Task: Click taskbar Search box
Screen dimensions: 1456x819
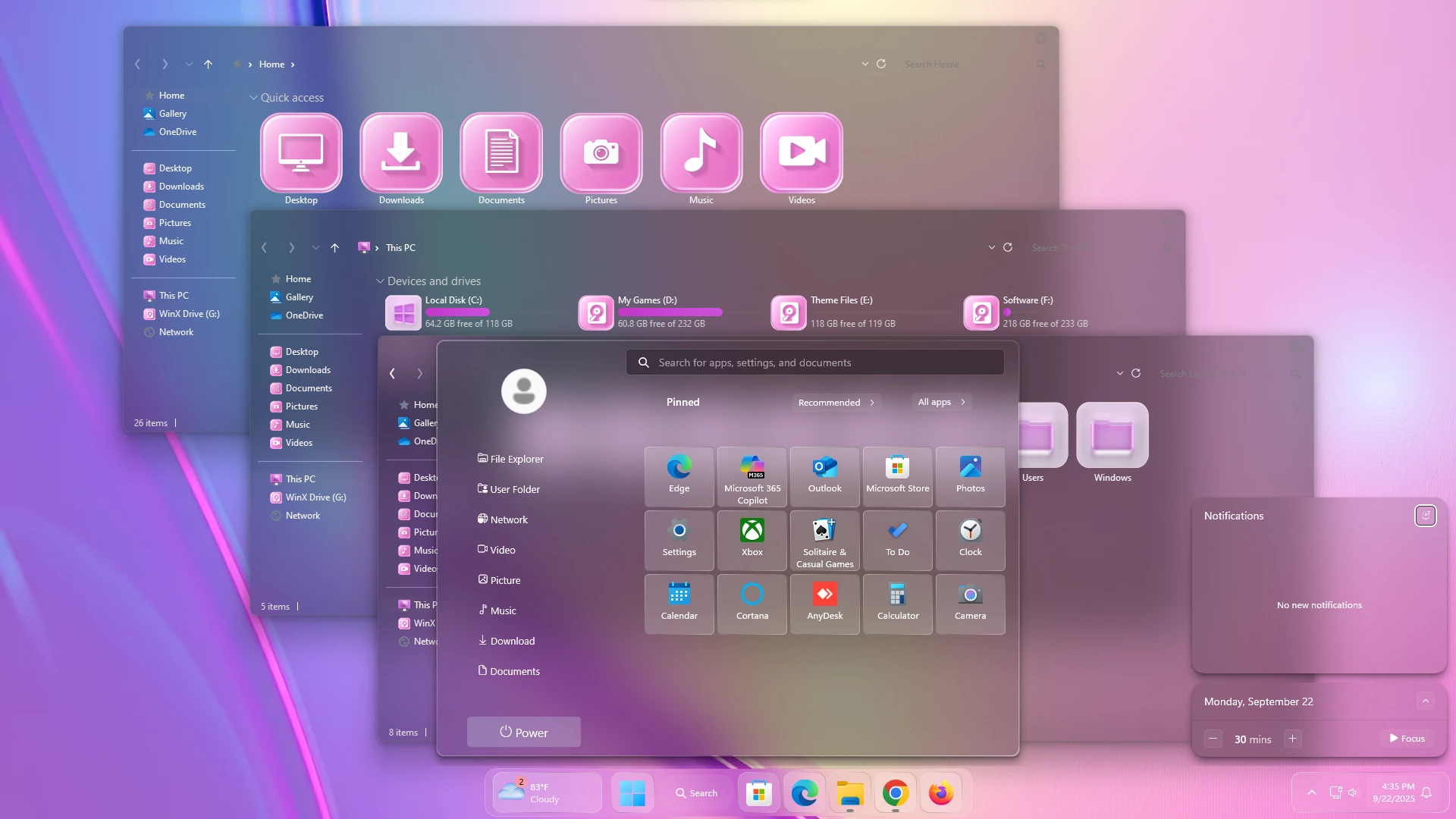Action: [x=696, y=793]
